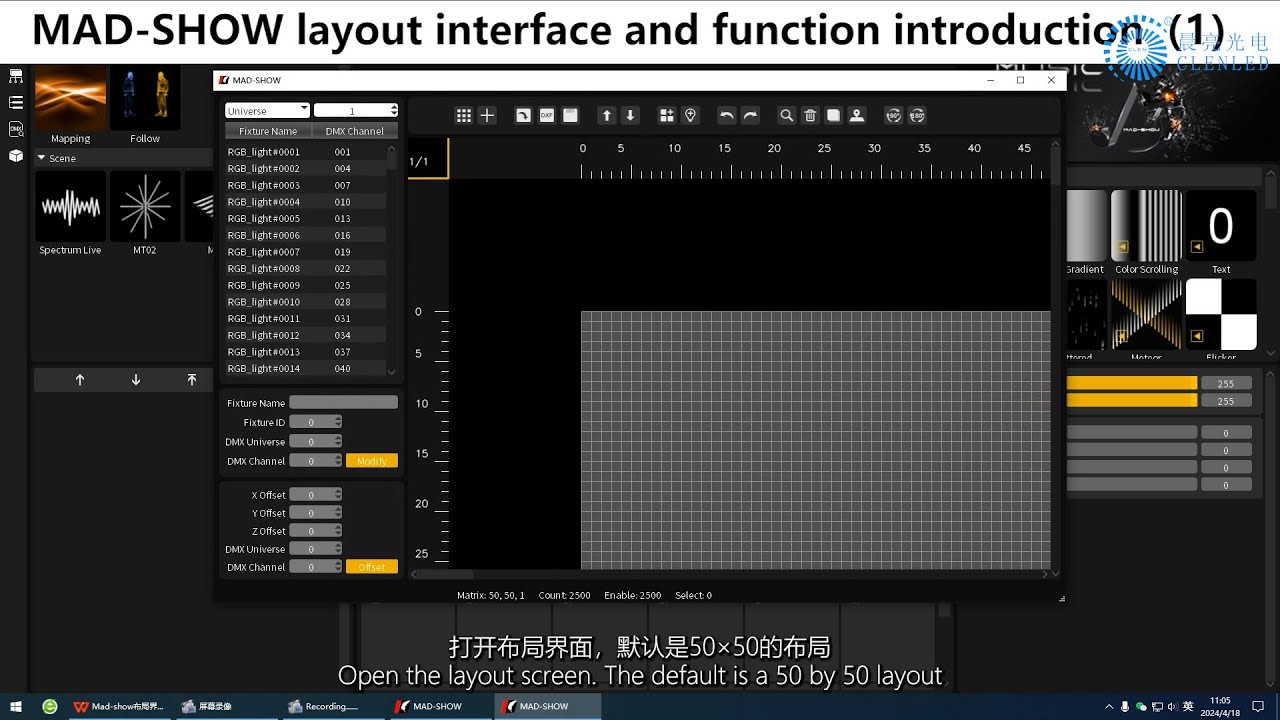The height and width of the screenshot is (720, 1280).
Task: Click the universe number stepper arrows
Action: coord(394,111)
